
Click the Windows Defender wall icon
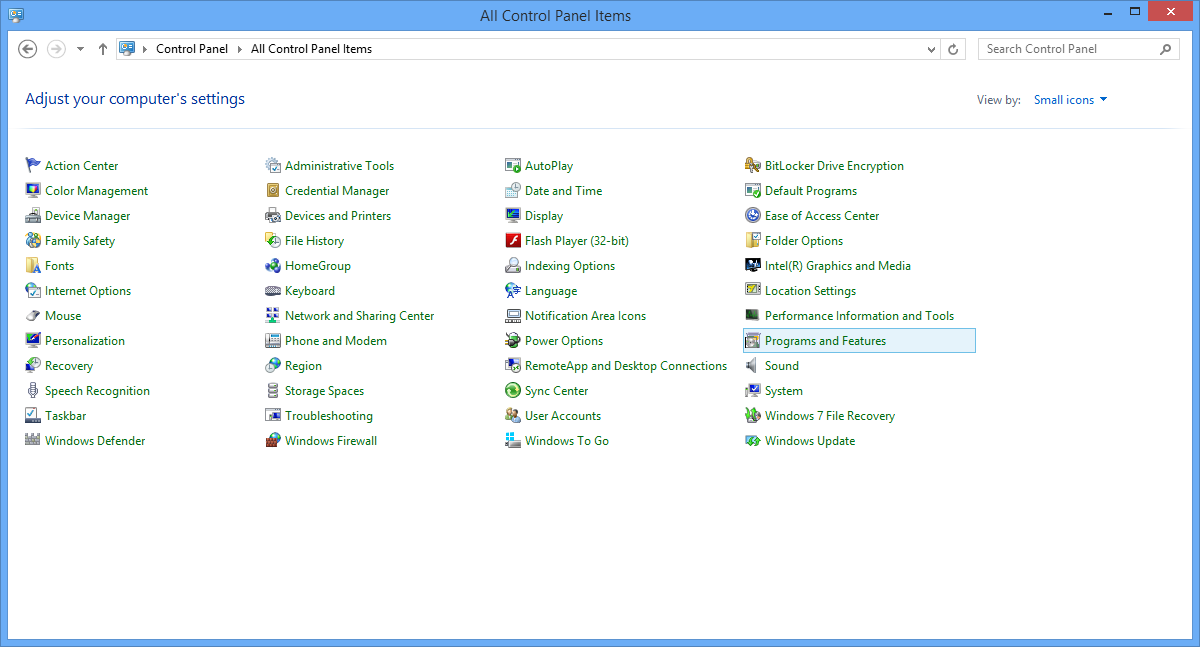[x=33, y=441]
